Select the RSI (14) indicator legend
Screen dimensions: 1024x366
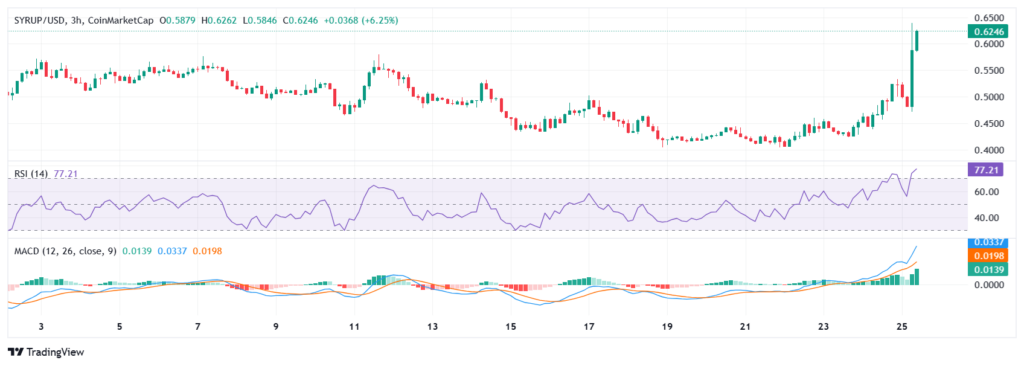point(31,174)
